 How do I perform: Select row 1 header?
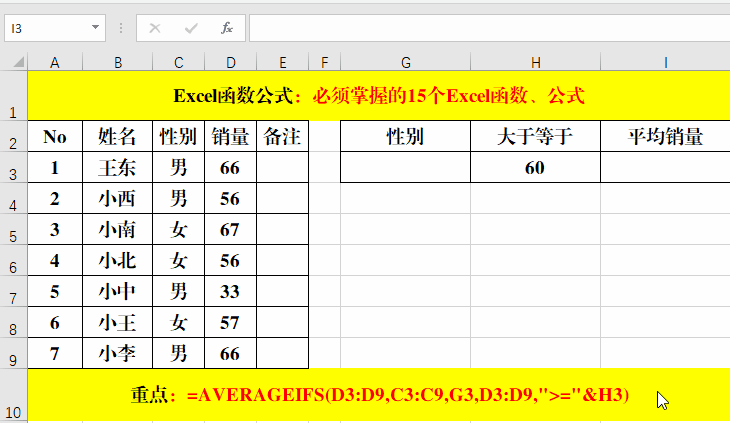coord(14,96)
